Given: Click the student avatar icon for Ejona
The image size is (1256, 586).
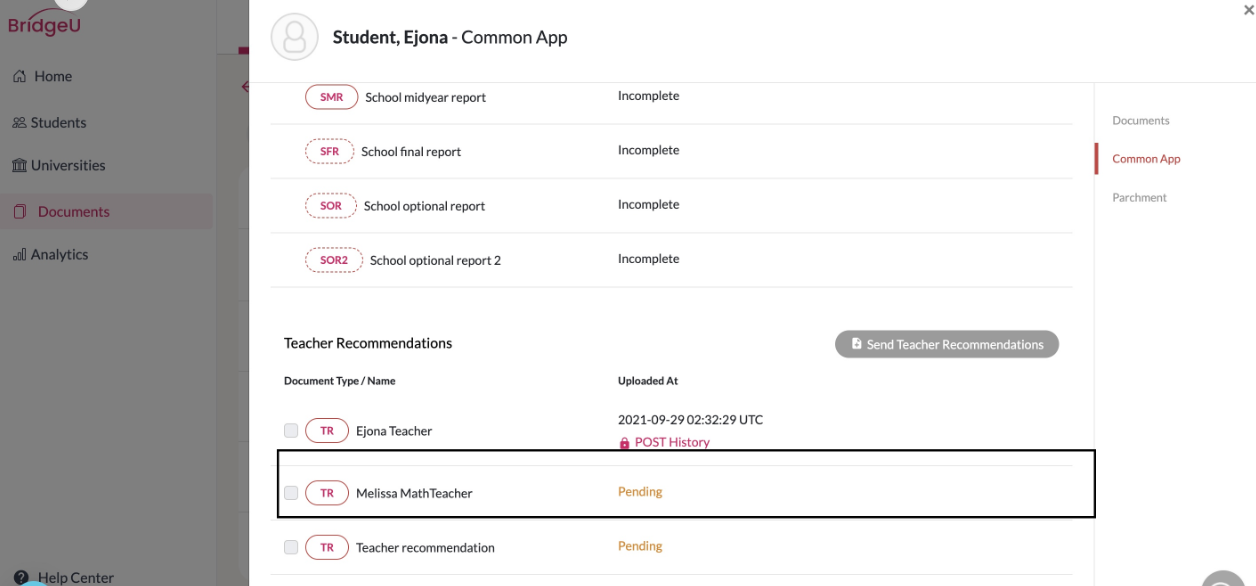Looking at the screenshot, I should pyautogui.click(x=294, y=38).
